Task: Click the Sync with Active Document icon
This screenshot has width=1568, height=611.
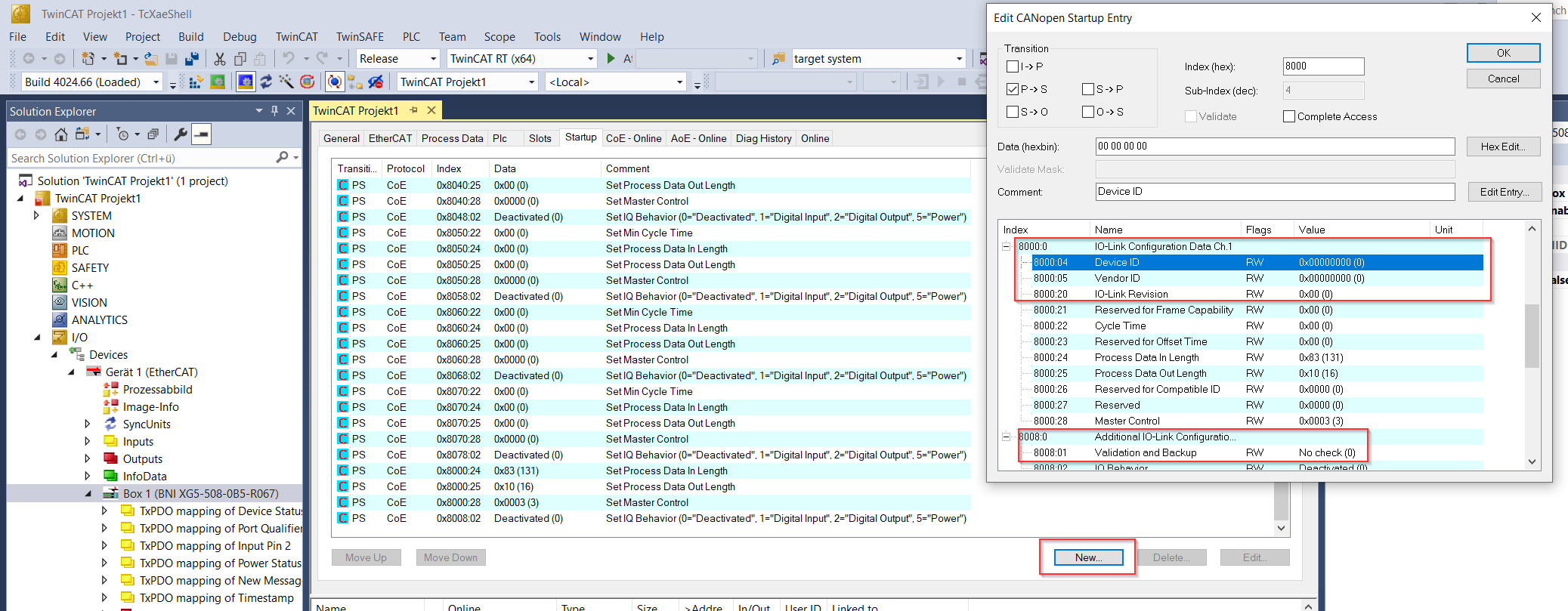Action: tap(82, 134)
